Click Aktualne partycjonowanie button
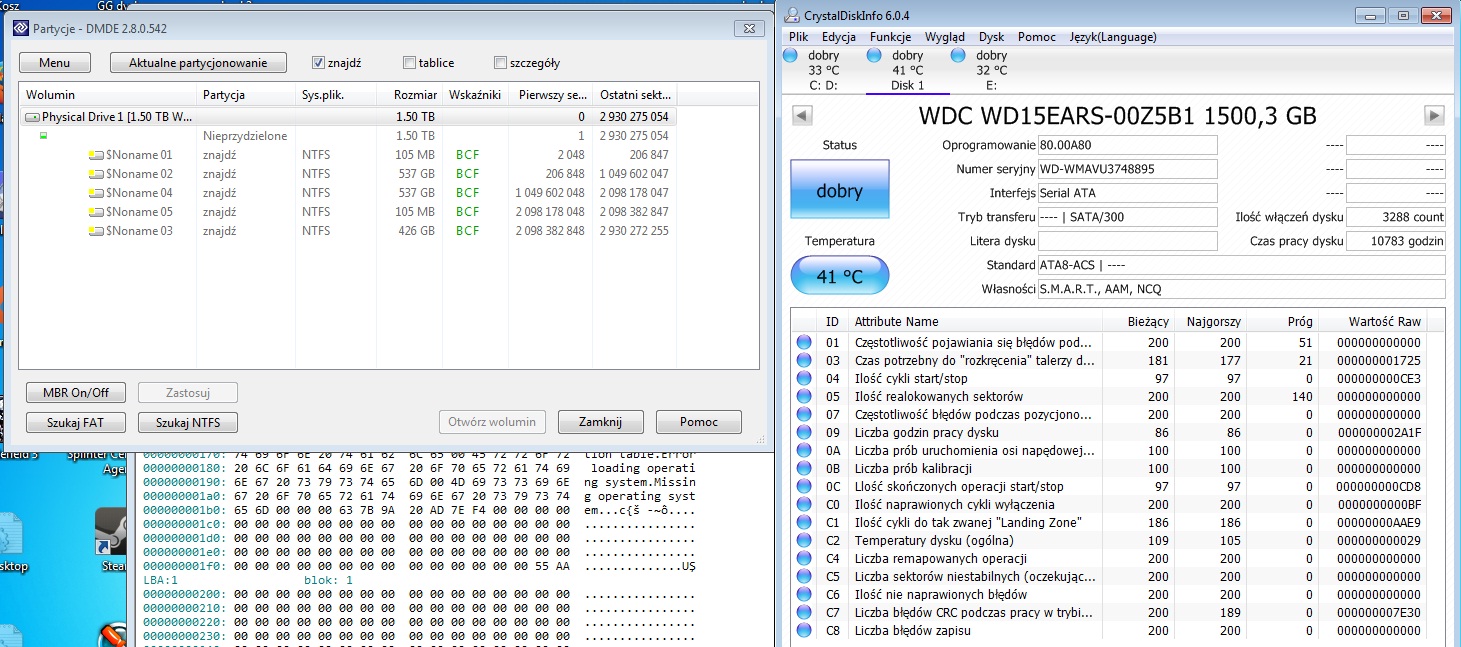The width and height of the screenshot is (1461, 647). [x=198, y=63]
